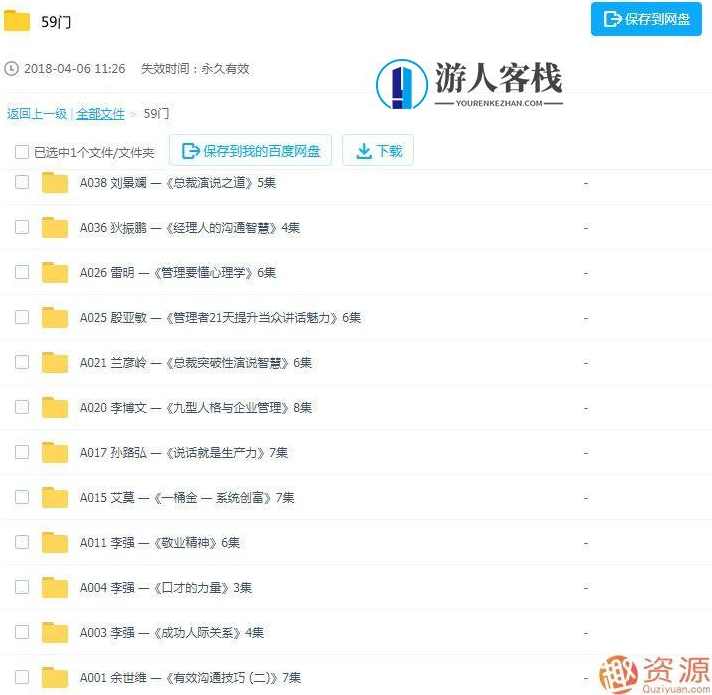Click the folder icon of A038 总裁演说之道
The image size is (712, 695).
click(55, 182)
